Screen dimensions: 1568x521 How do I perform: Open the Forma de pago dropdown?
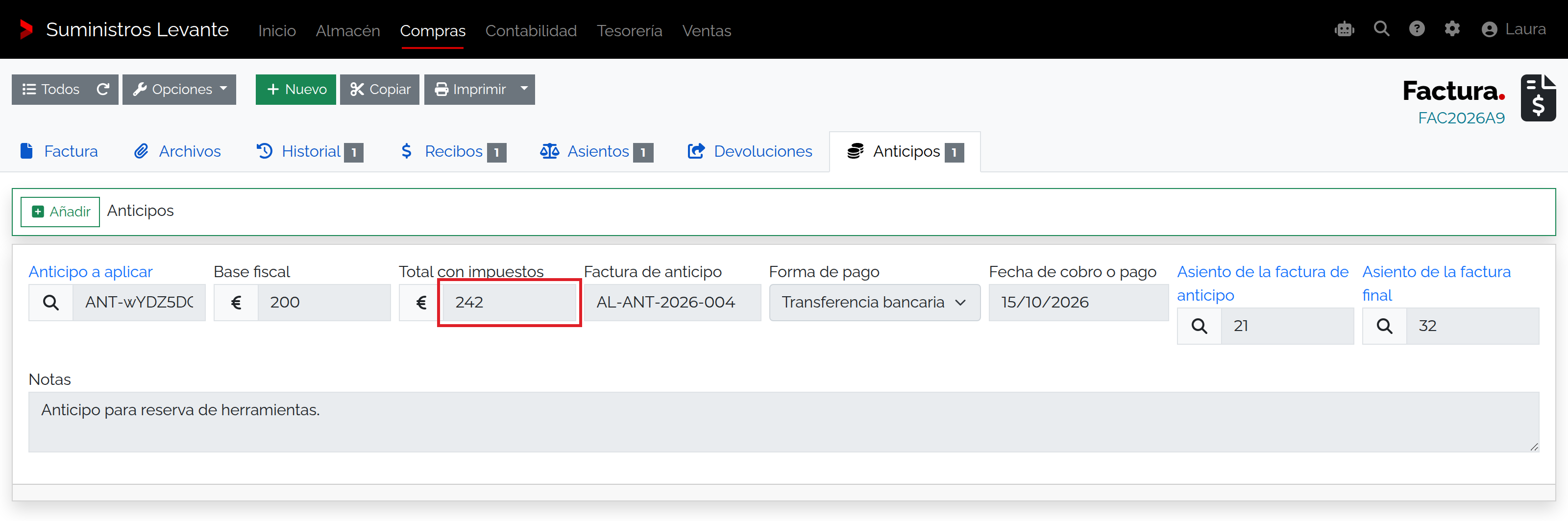tap(875, 302)
